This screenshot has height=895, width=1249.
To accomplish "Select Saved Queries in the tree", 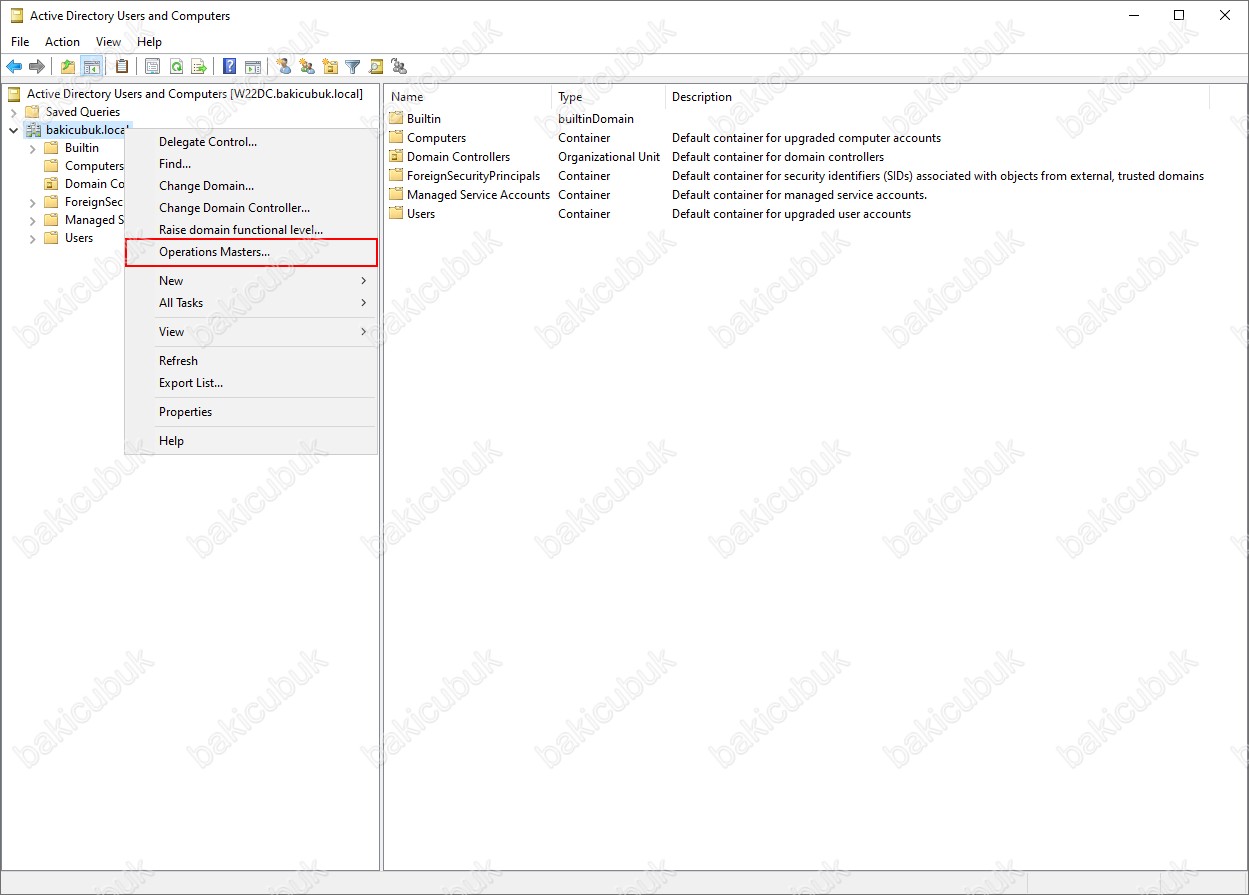I will pos(83,112).
